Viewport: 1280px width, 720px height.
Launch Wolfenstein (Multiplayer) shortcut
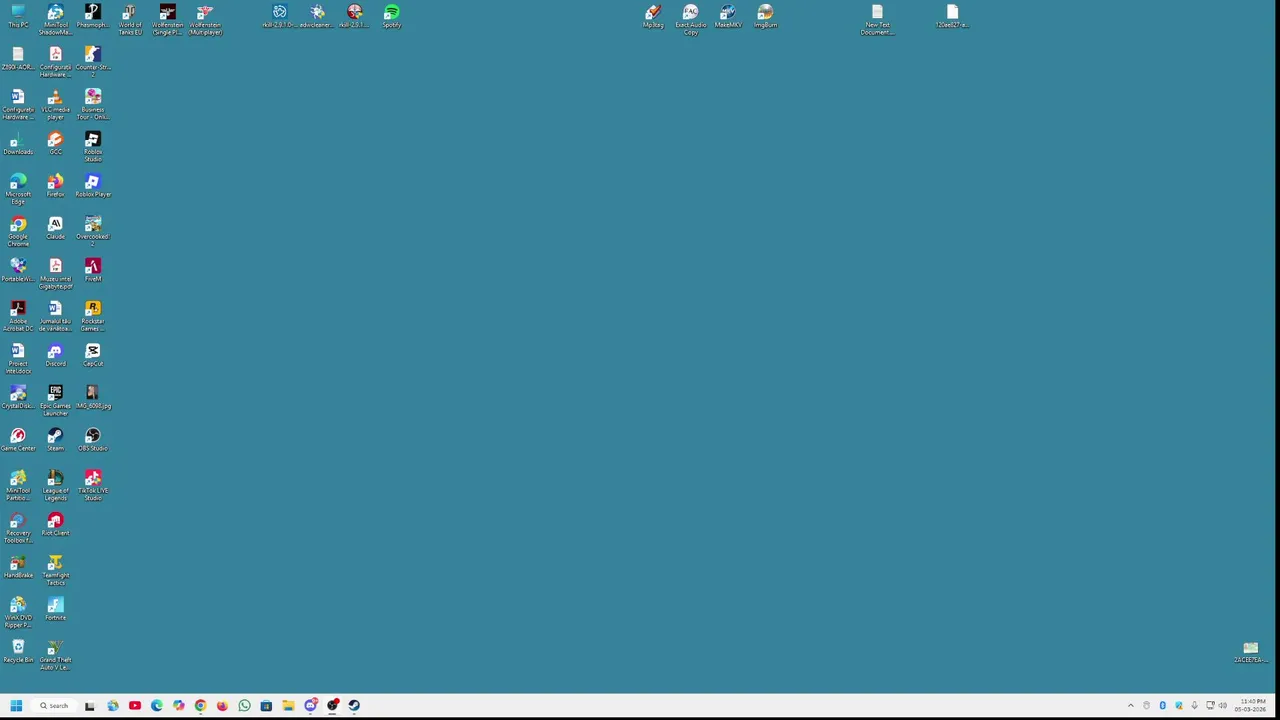coord(205,20)
